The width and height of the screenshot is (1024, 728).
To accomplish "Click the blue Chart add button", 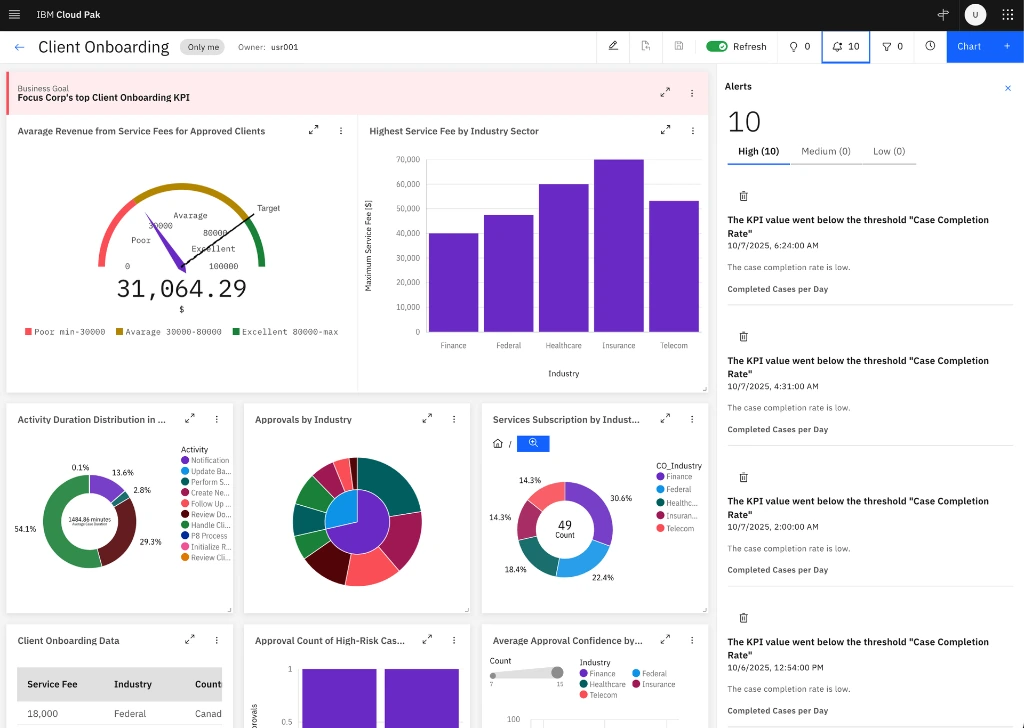I will pyautogui.click(x=984, y=46).
